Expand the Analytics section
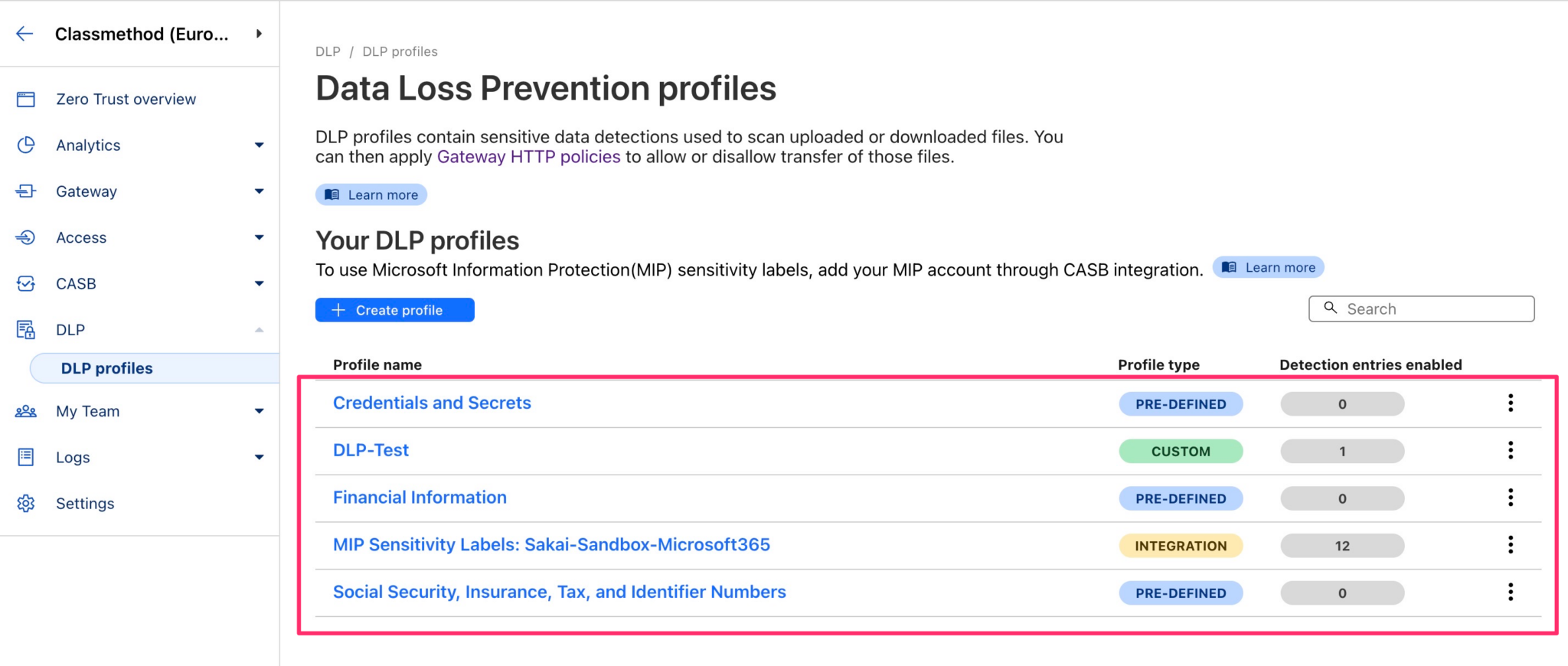The image size is (1568, 666). 260,145
